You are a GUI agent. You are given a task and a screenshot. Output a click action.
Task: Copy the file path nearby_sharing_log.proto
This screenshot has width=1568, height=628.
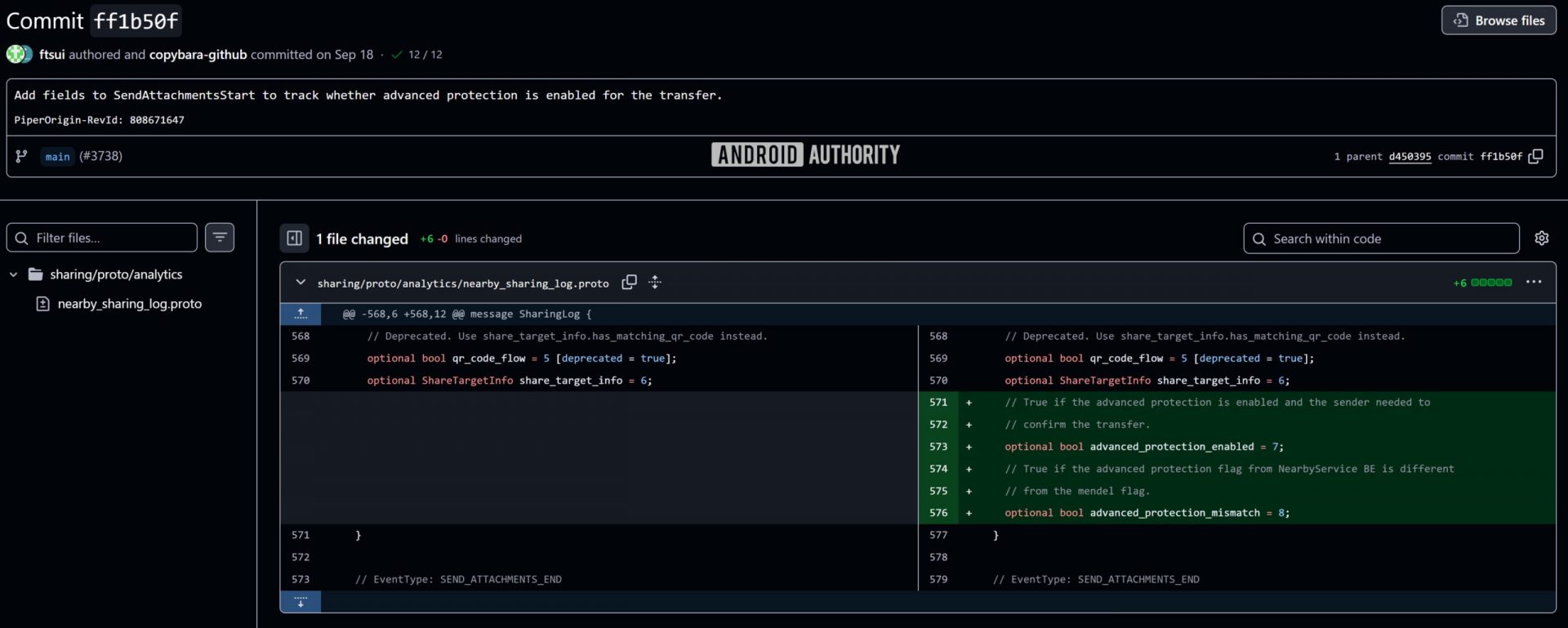point(629,283)
